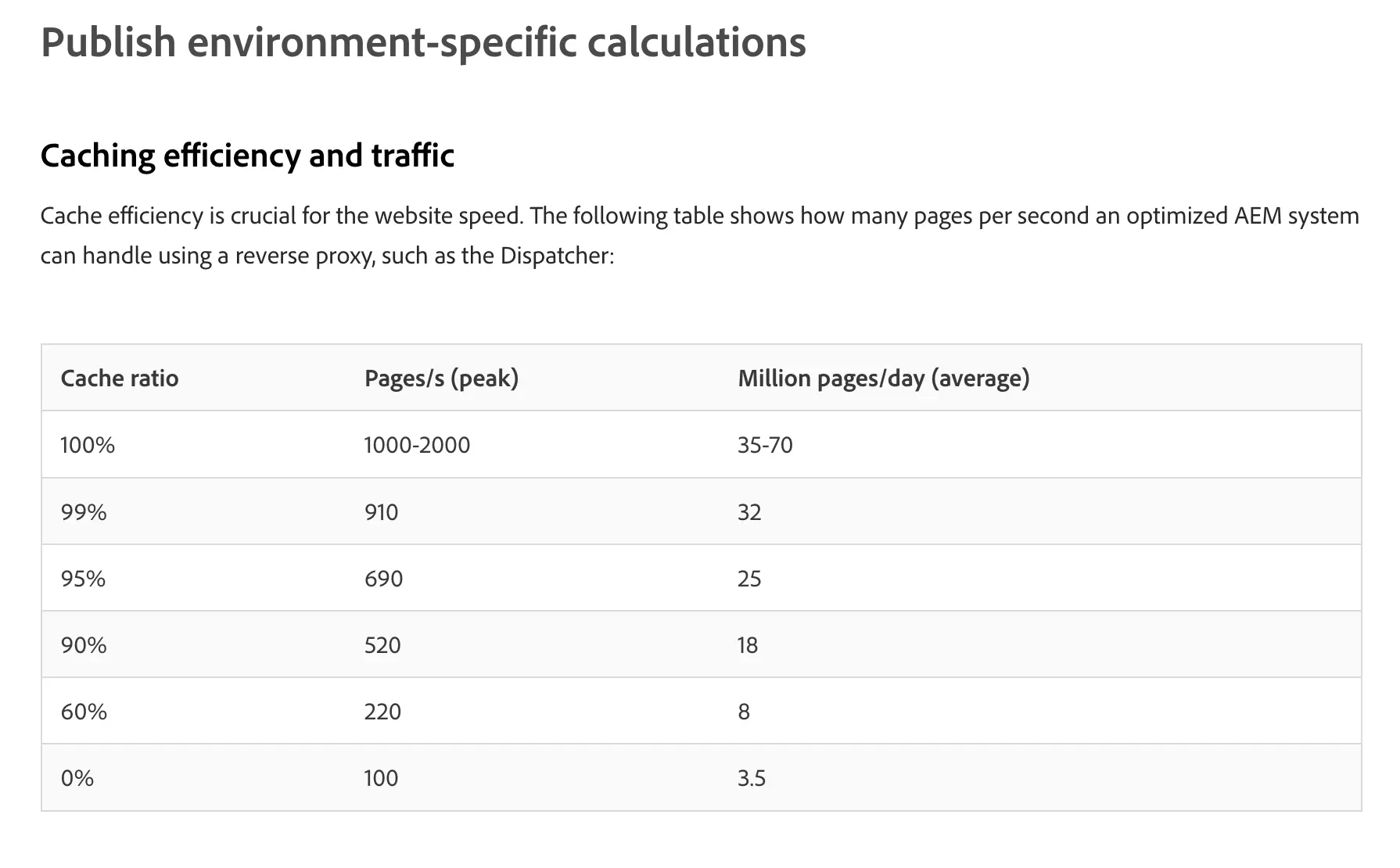Select the 690 pages per second value
The width and height of the screenshot is (1400, 868).
[384, 579]
